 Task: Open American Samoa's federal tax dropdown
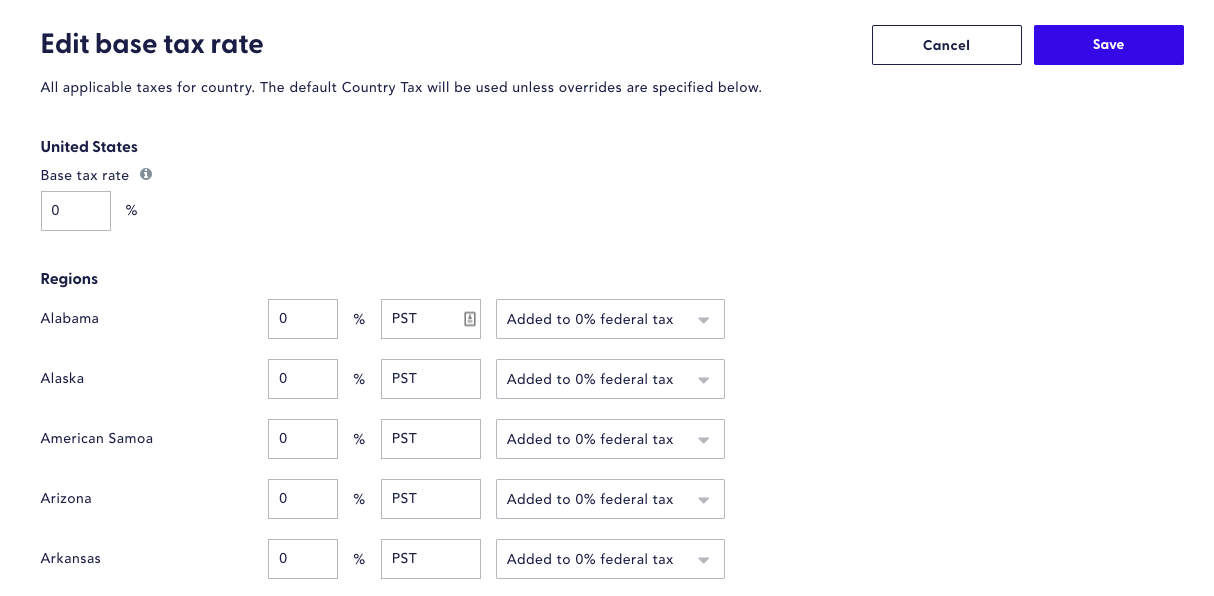(610, 438)
